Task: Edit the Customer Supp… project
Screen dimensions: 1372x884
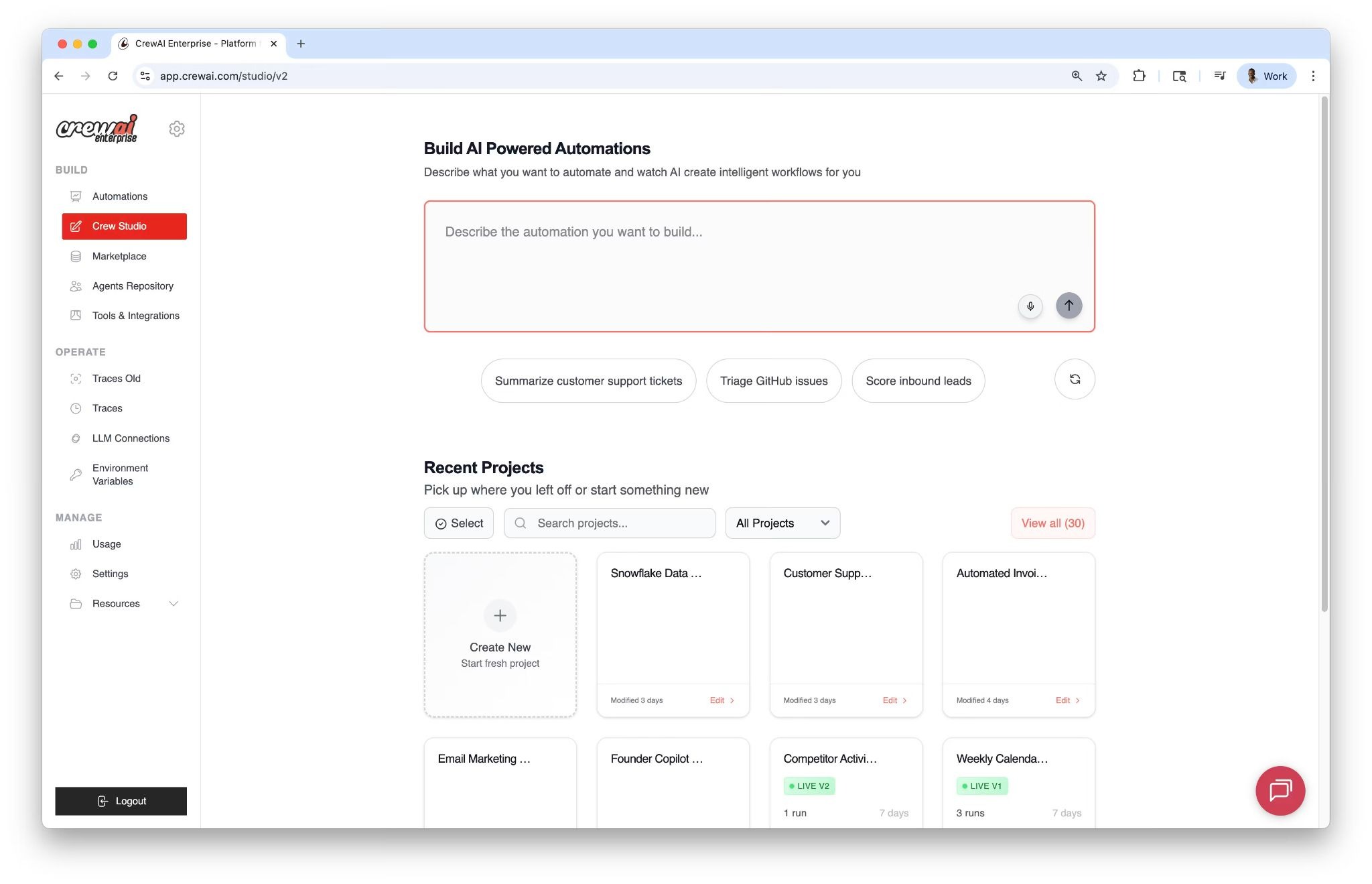Action: 894,700
